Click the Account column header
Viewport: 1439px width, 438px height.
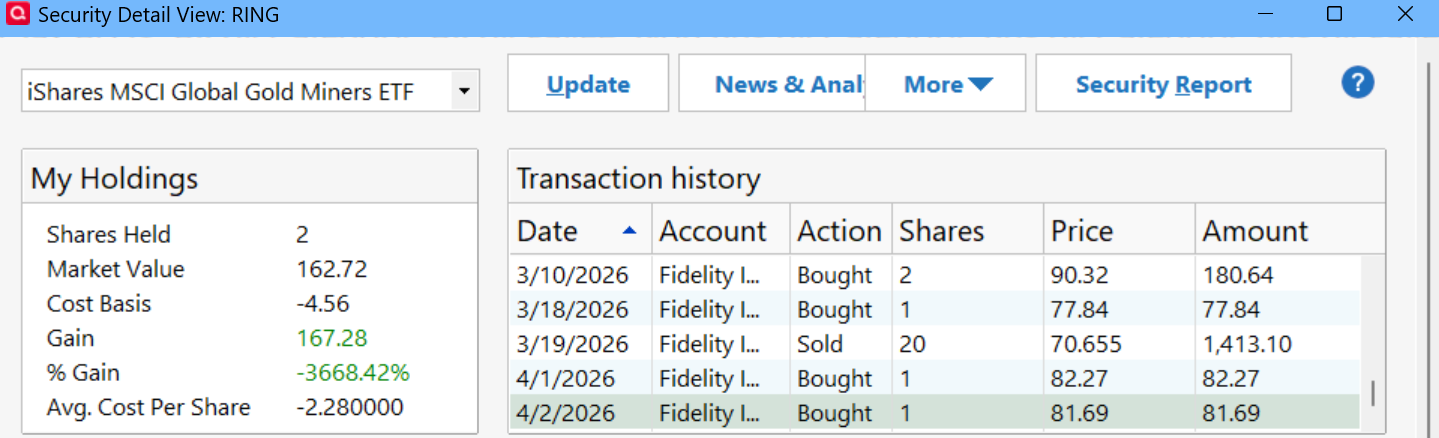712,231
